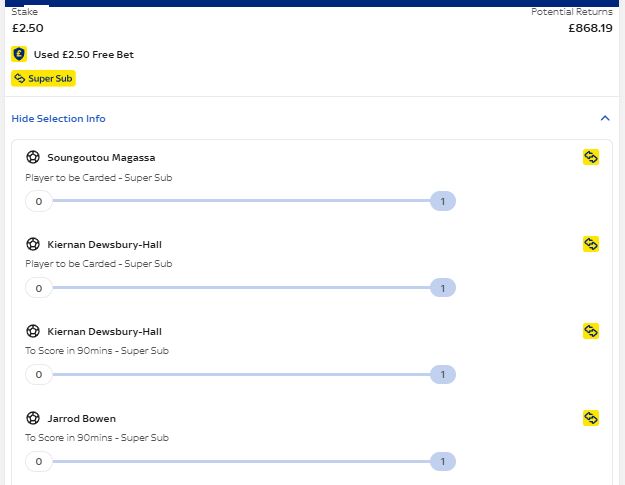Click football icon beside Dewsbury-Hall to score selection
The height and width of the screenshot is (485, 625).
tap(33, 331)
